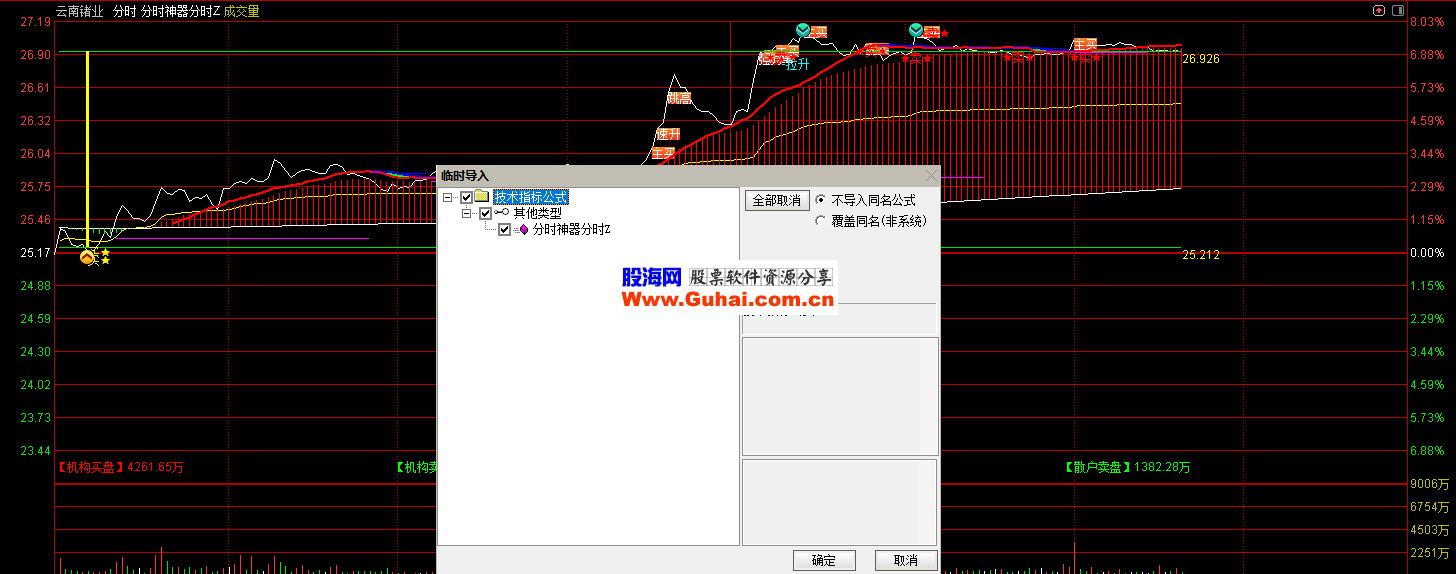Select the 覆盖同名(非系统) radio option

(x=821, y=221)
